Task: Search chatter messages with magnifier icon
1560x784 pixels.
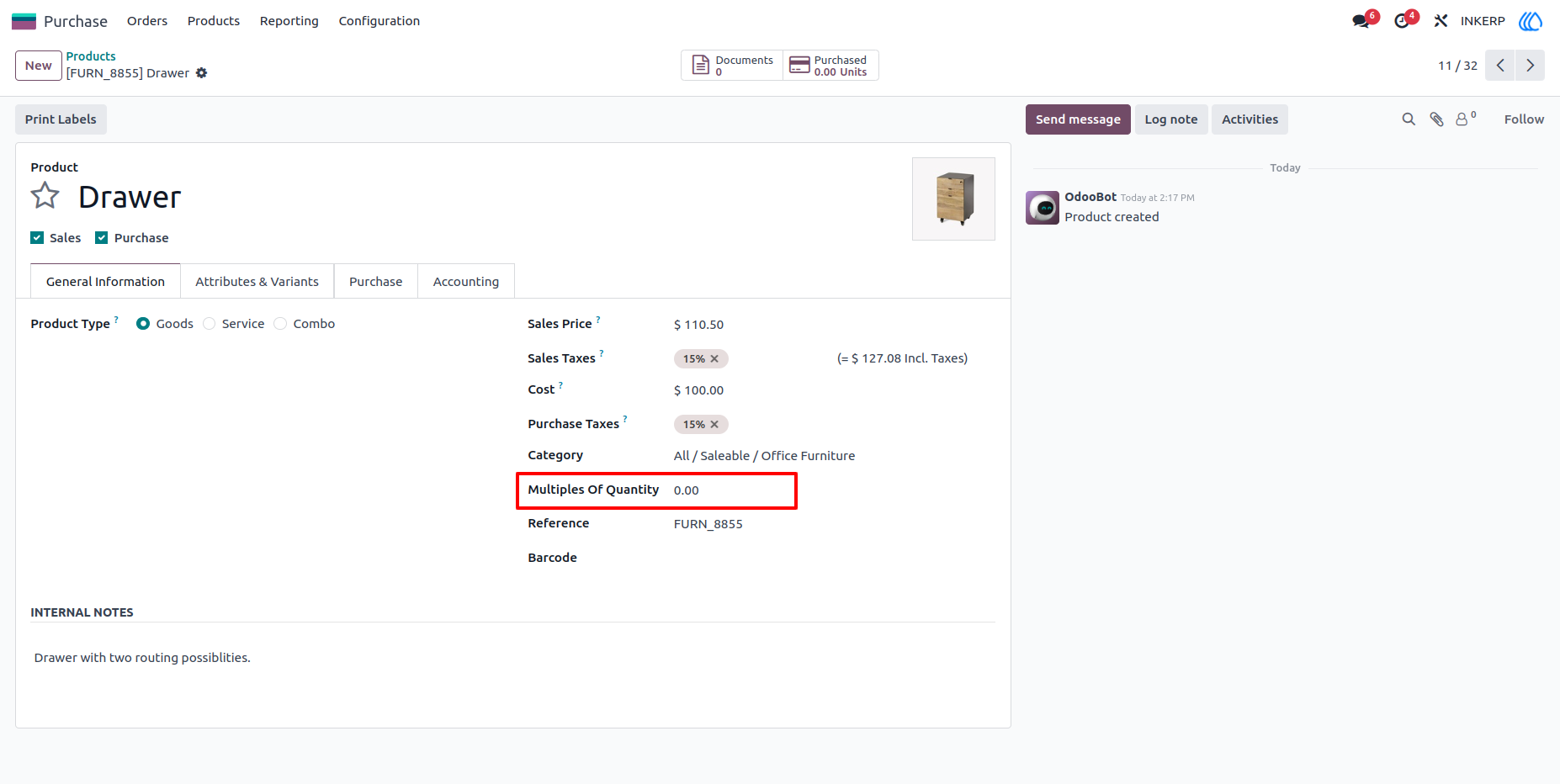Action: coord(1409,119)
